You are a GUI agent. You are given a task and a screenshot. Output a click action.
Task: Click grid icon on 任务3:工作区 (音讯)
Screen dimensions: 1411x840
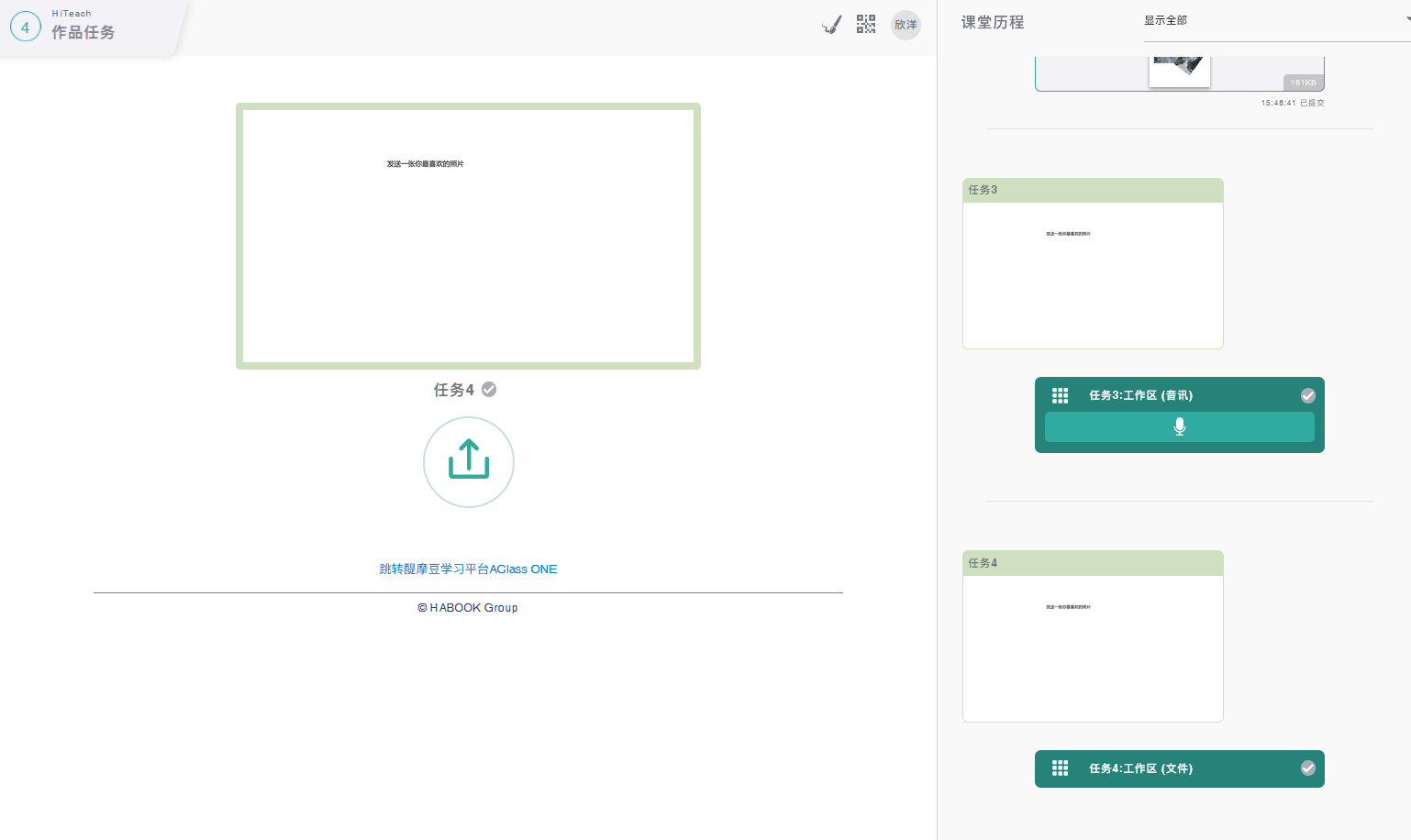point(1060,395)
